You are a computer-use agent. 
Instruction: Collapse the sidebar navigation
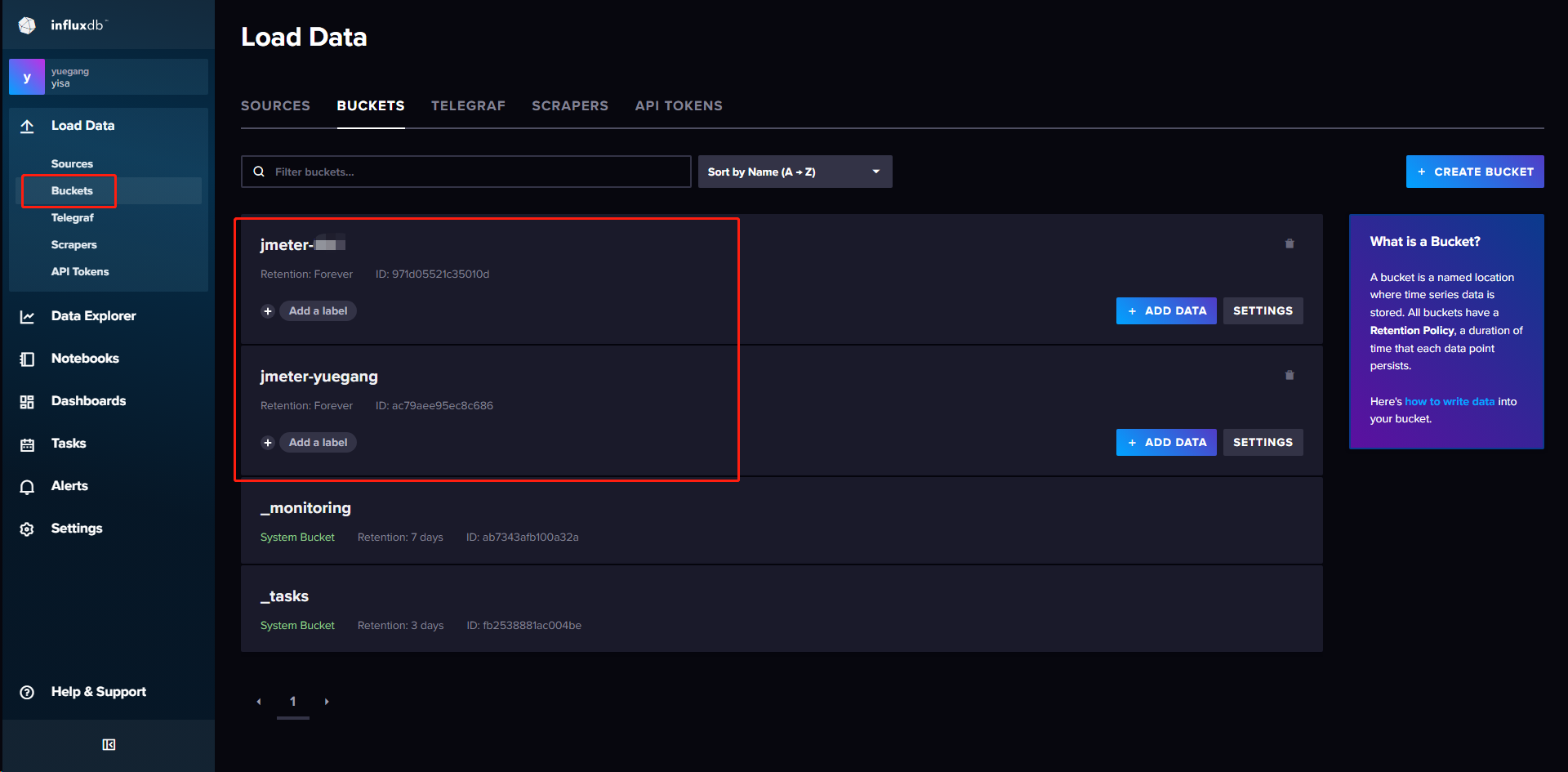(x=109, y=744)
